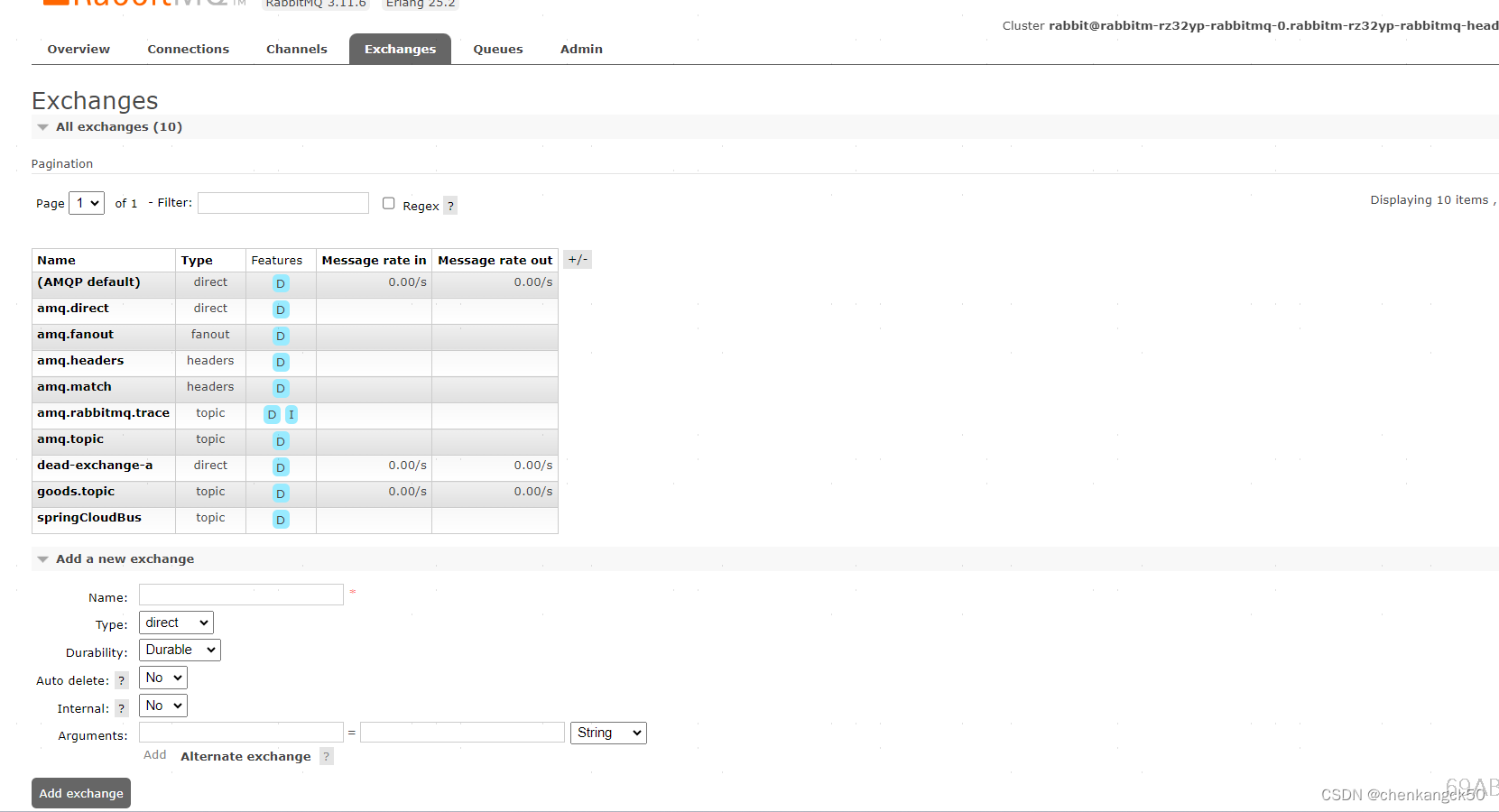Click the dead-exchange-a message rate in value
This screenshot has height=812, width=1499.
coord(407,466)
